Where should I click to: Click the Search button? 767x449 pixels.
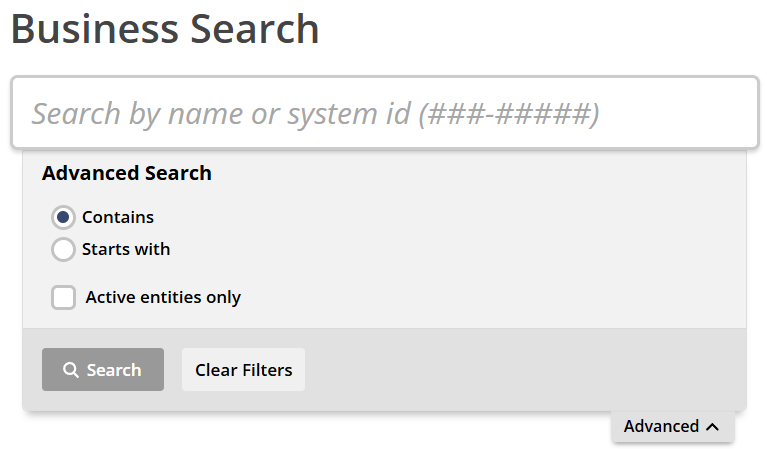tap(103, 369)
